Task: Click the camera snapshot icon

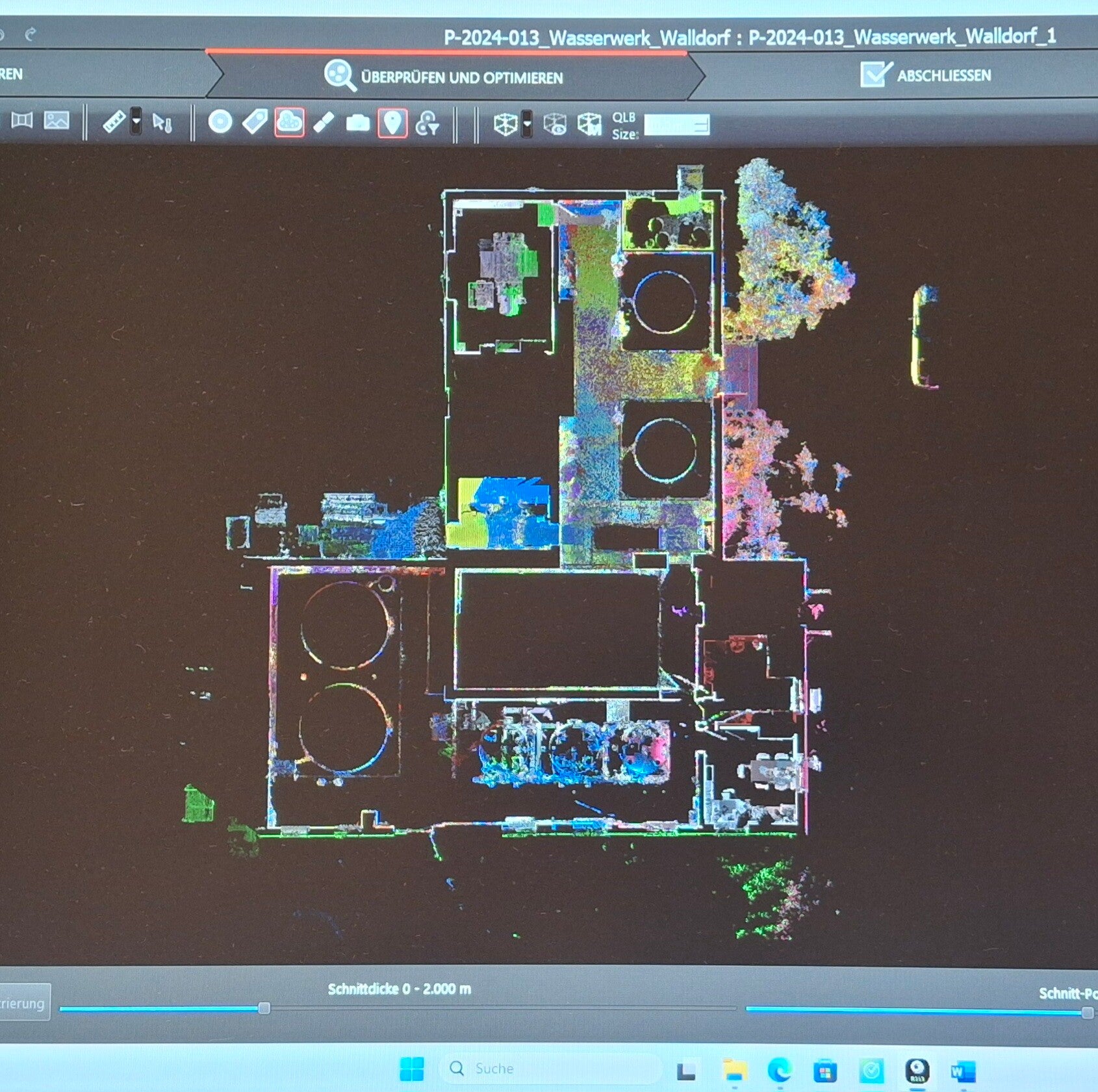Action: coord(357,123)
